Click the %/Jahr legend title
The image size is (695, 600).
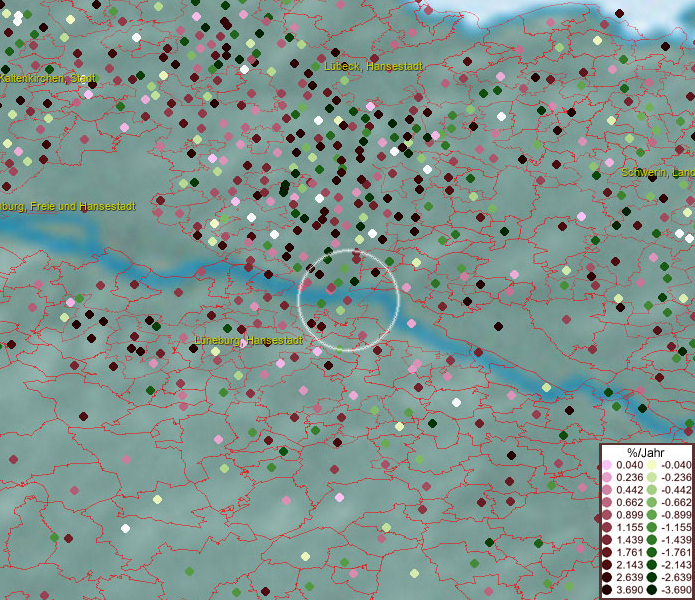[646, 452]
